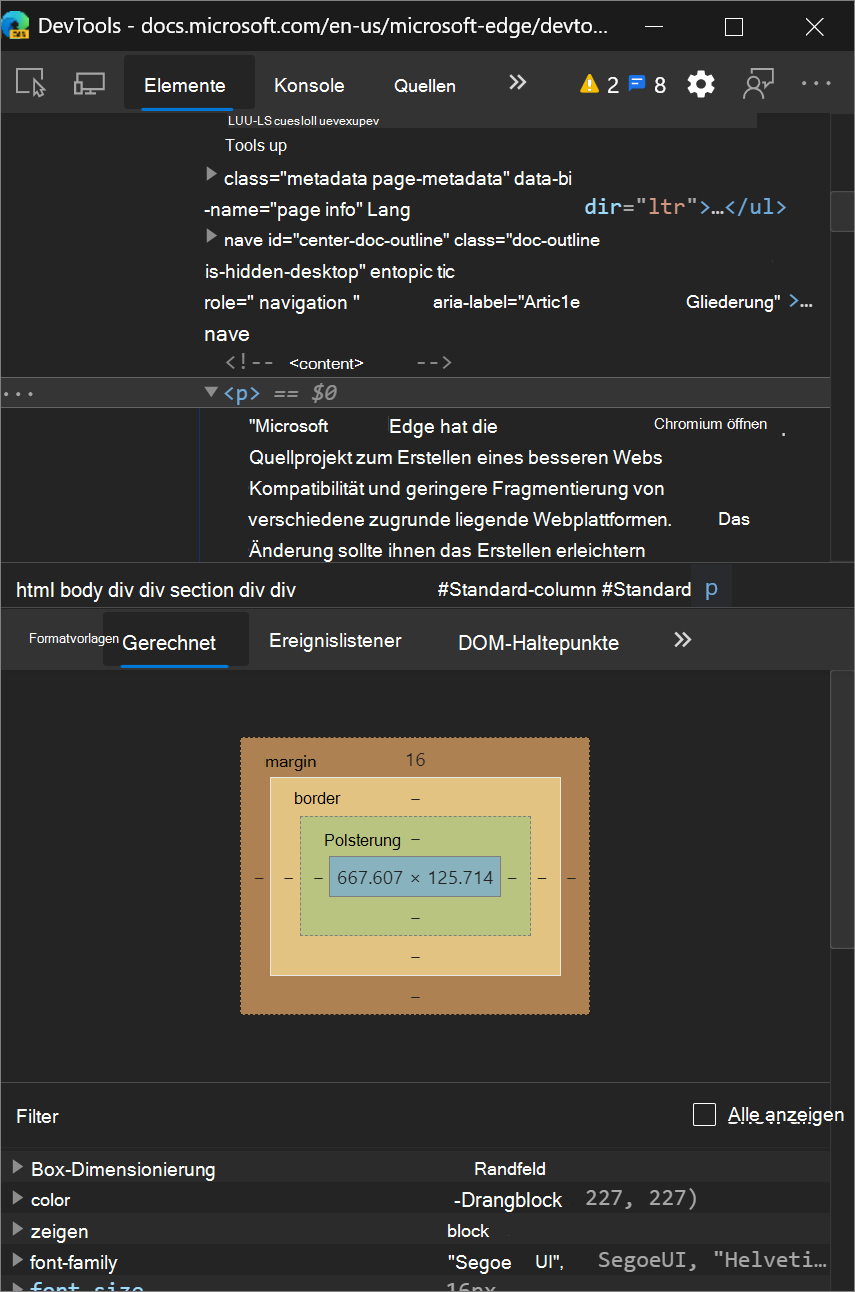The image size is (855, 1292).
Task: Click the Polsterung label in box model
Action: tap(362, 840)
